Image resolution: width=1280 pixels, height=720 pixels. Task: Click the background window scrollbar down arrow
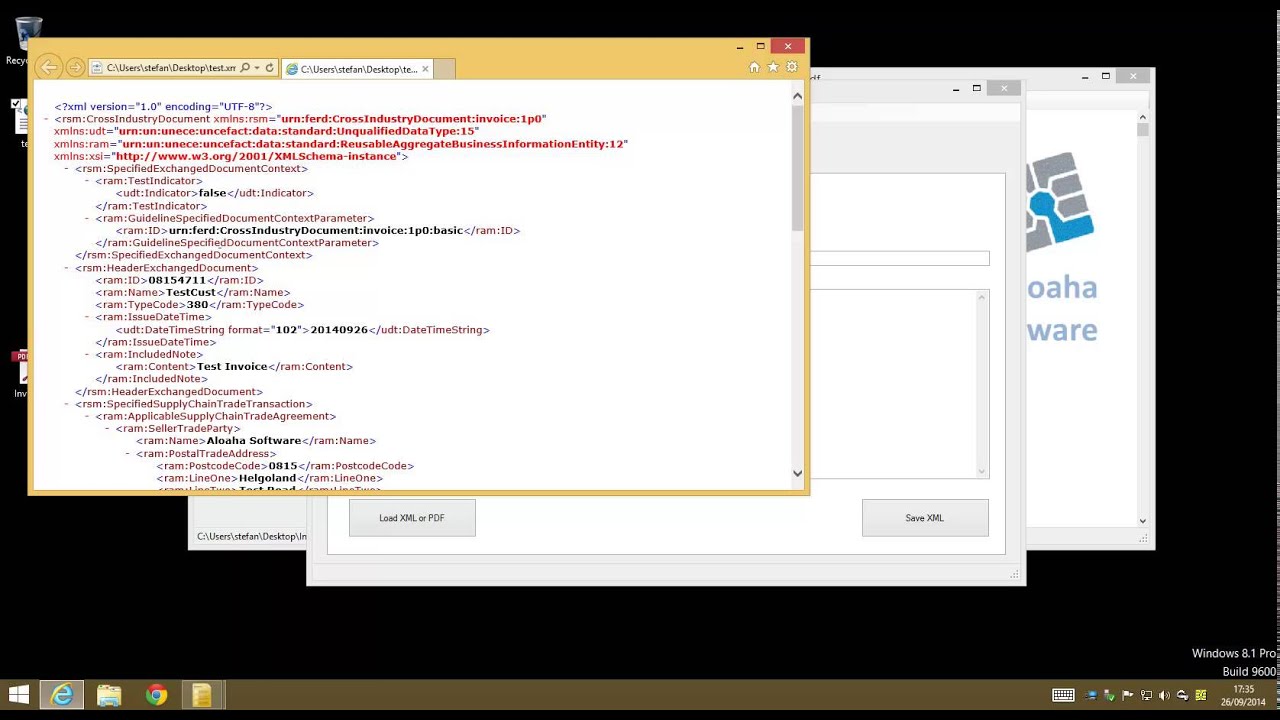coord(1143,520)
